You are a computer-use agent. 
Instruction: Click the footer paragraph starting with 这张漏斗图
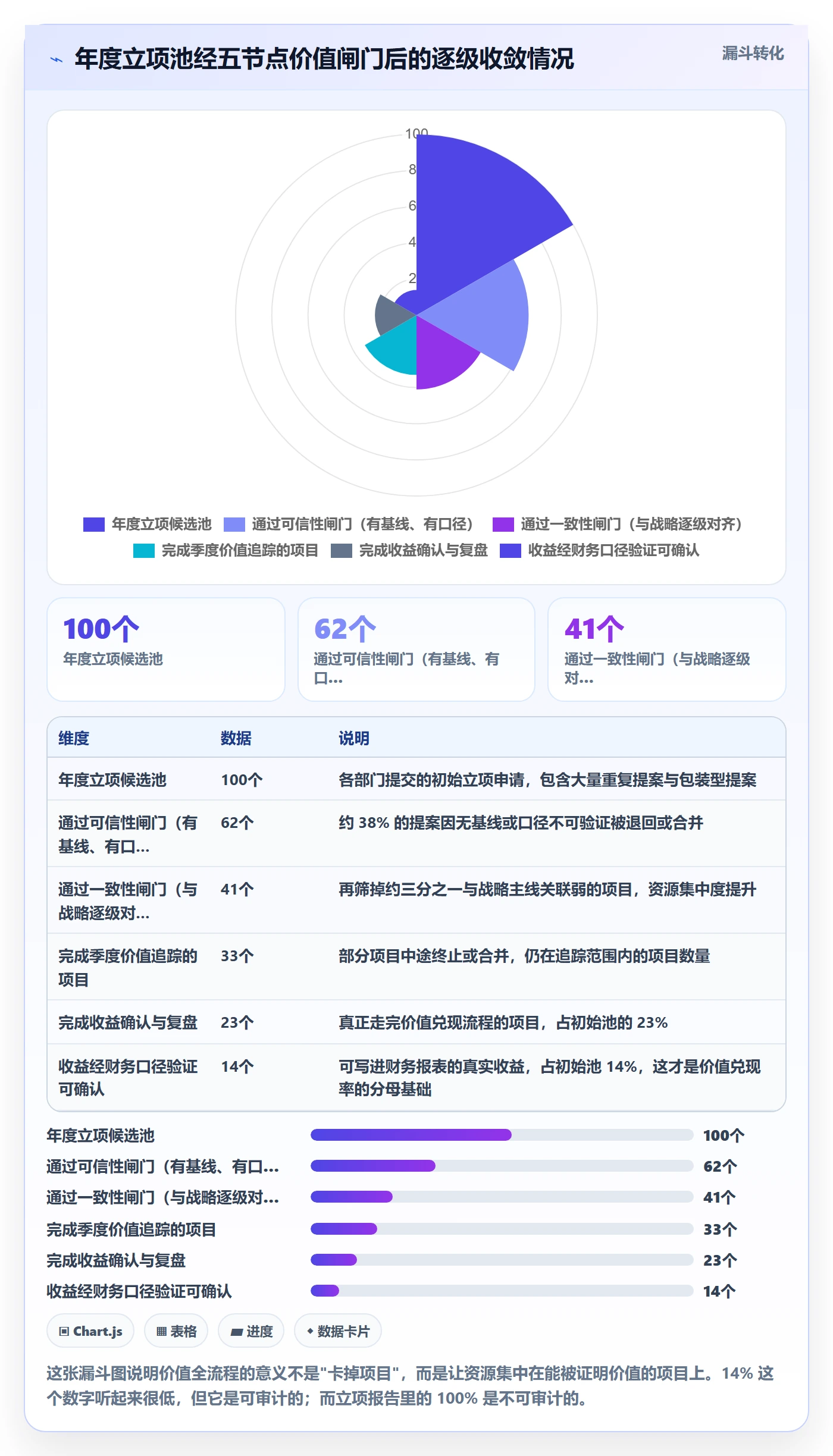pos(411,1386)
